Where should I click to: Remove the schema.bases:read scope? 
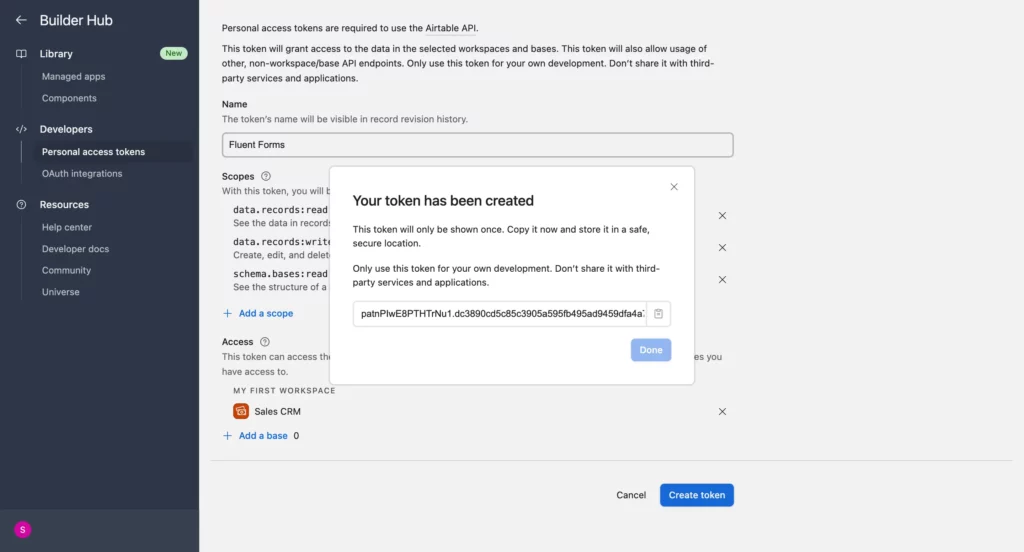tap(722, 280)
